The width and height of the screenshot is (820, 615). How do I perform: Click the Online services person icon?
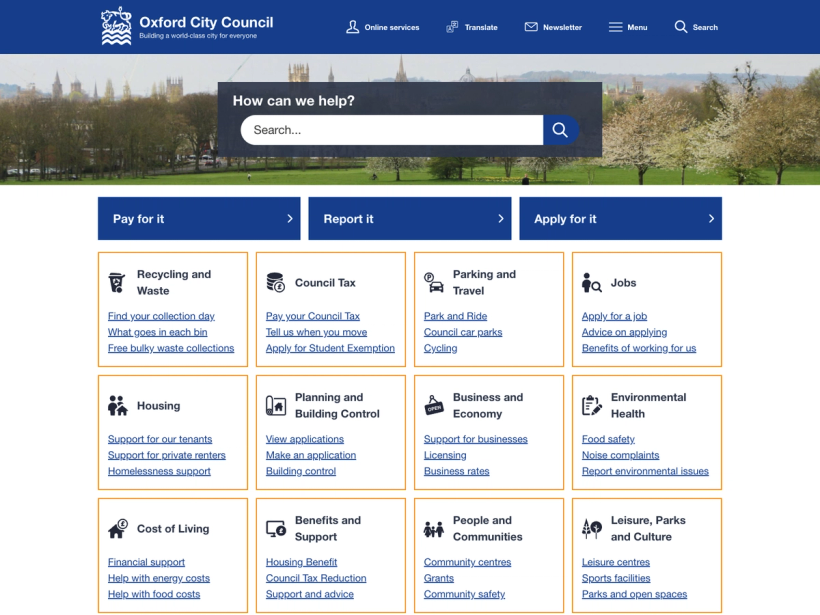[x=352, y=27]
